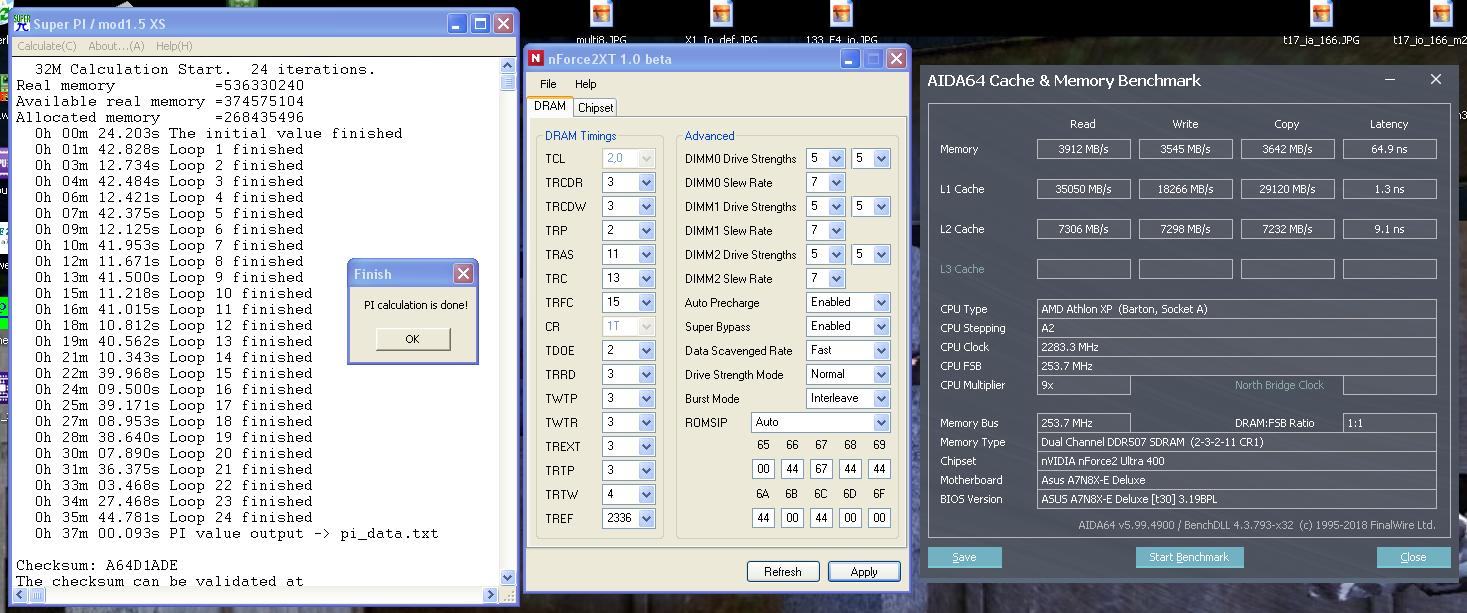The height and width of the screenshot is (613, 1467).
Task: Close the Finish dialog with X
Action: 463,273
